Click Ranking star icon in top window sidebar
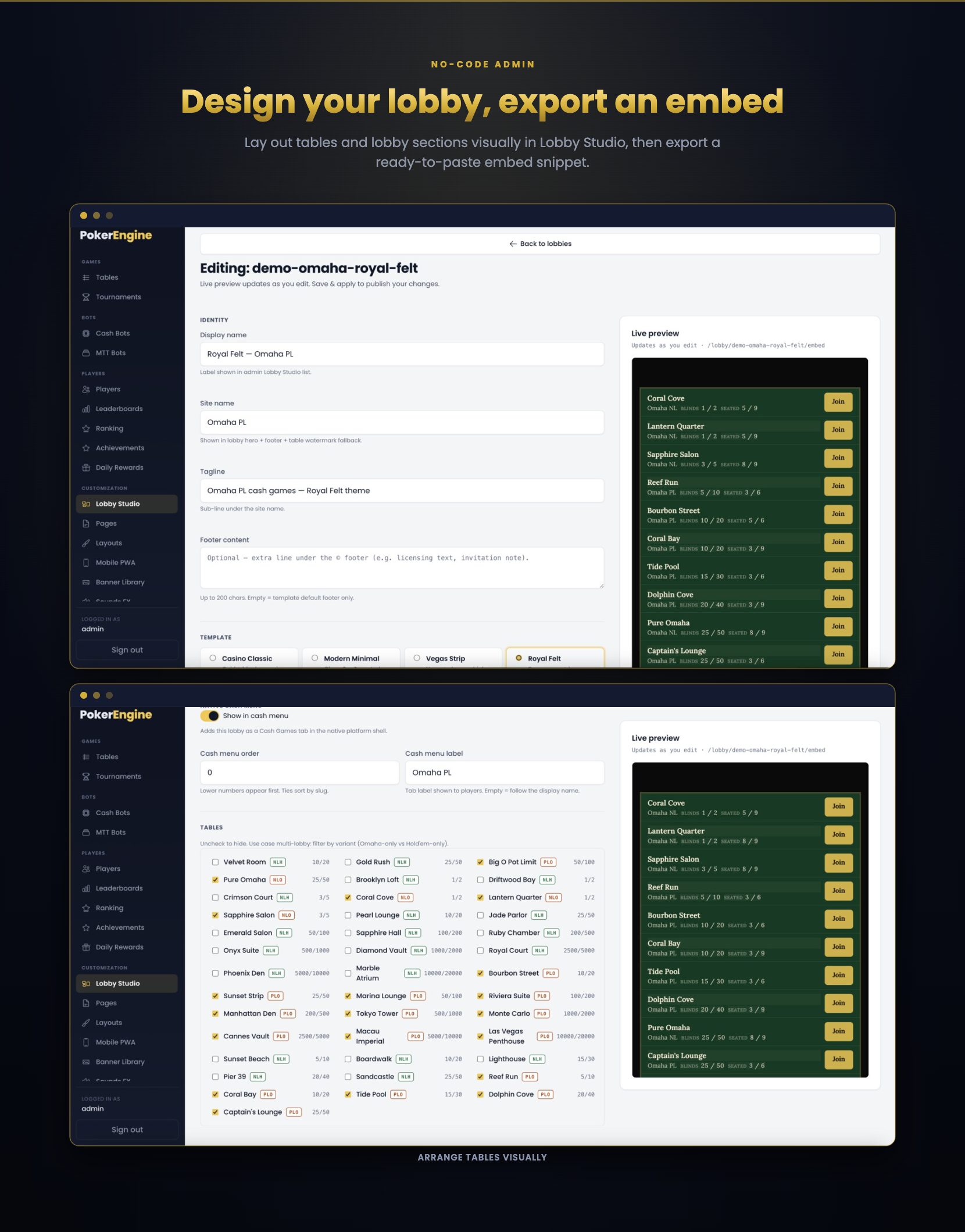The width and height of the screenshot is (965, 1232). (x=86, y=428)
